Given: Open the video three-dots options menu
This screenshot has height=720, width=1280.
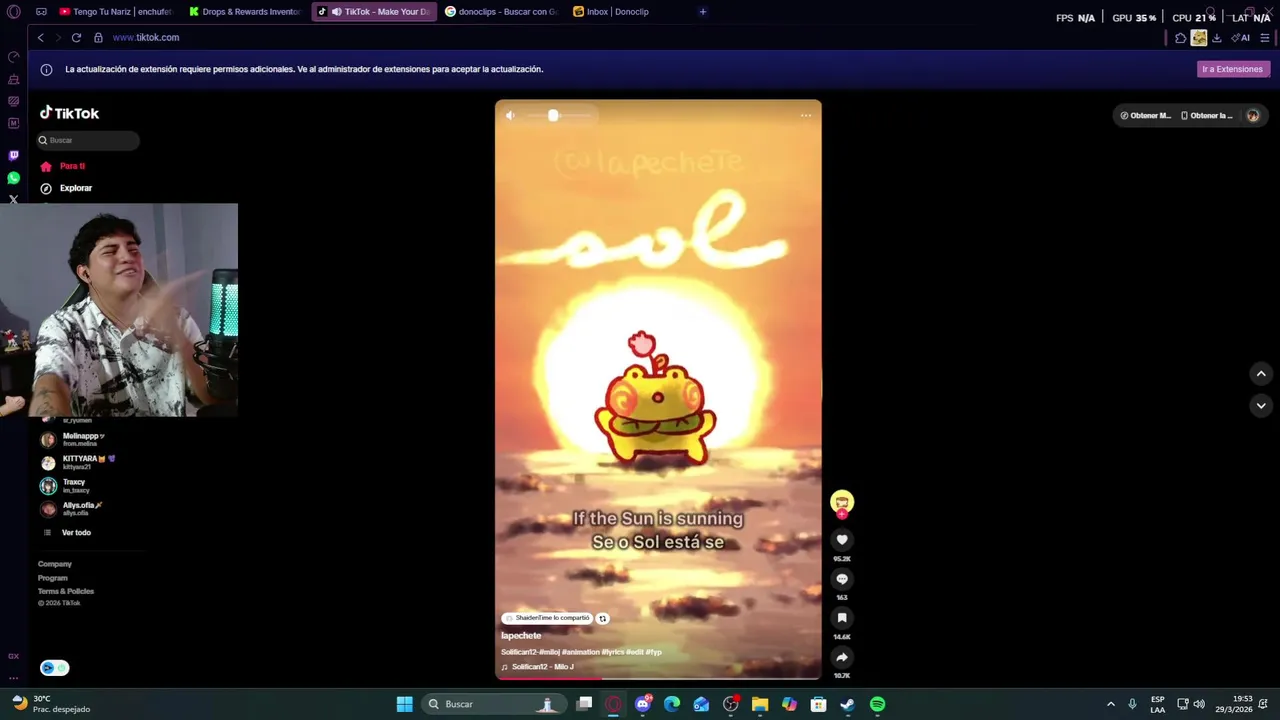Looking at the screenshot, I should coord(806,115).
